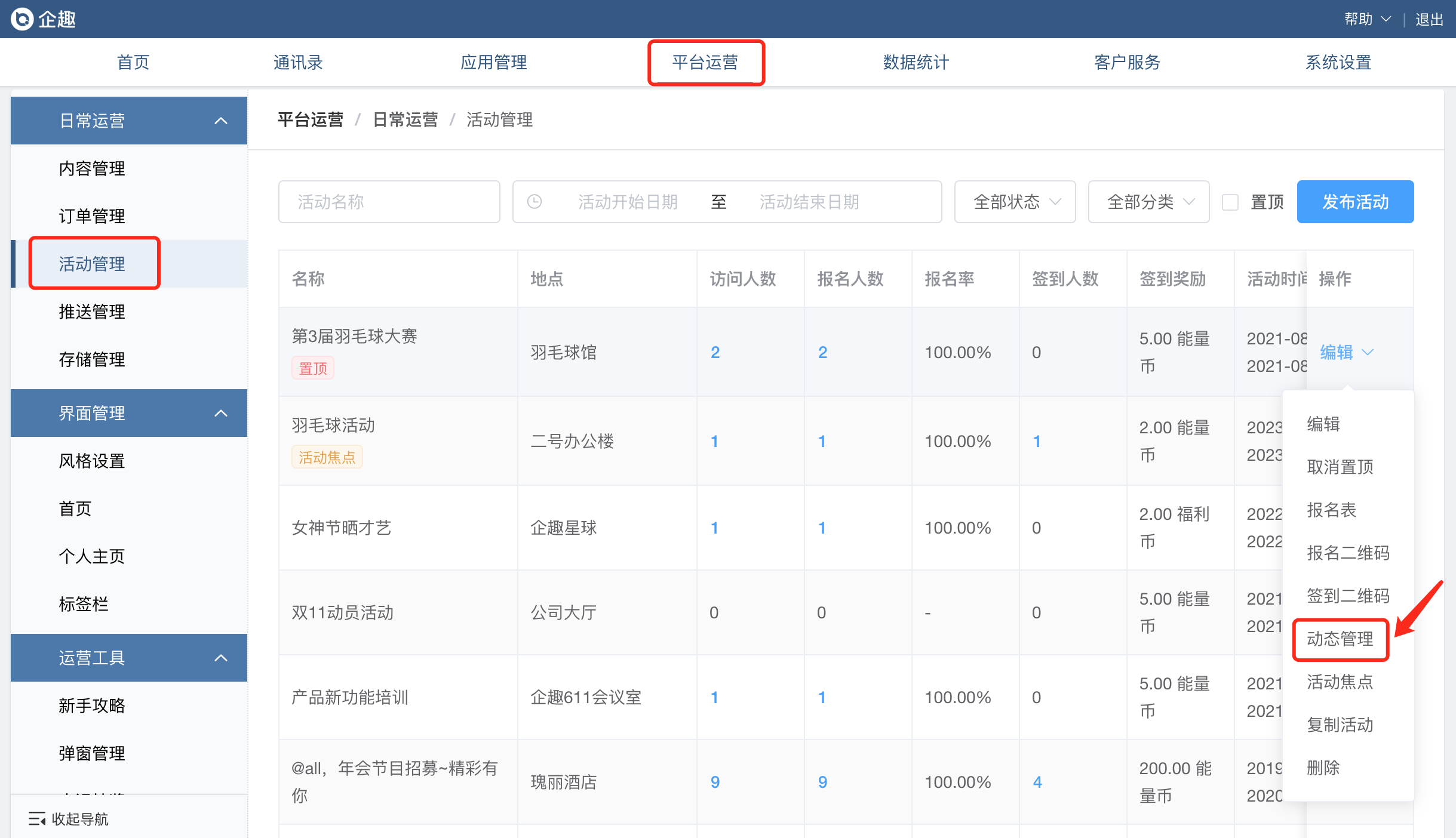This screenshot has height=838, width=1456.
Task: Select 删除 from the action menu
Action: [1323, 768]
